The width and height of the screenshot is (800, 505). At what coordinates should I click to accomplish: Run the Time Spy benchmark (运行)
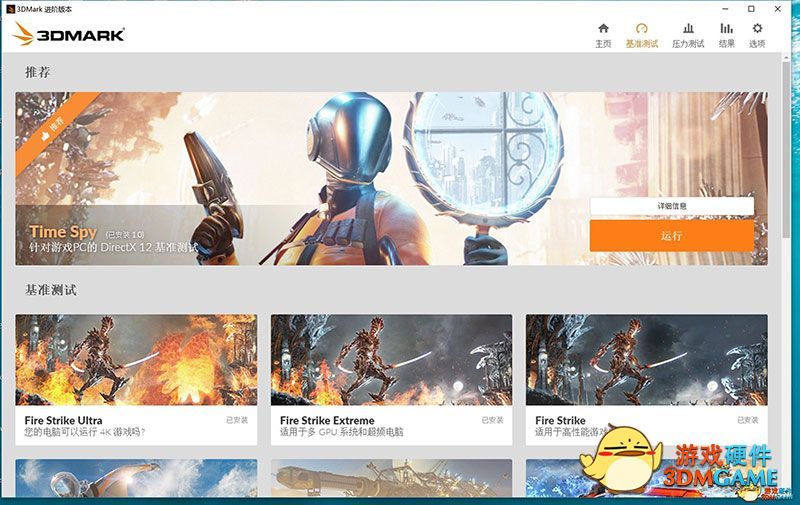coord(672,236)
